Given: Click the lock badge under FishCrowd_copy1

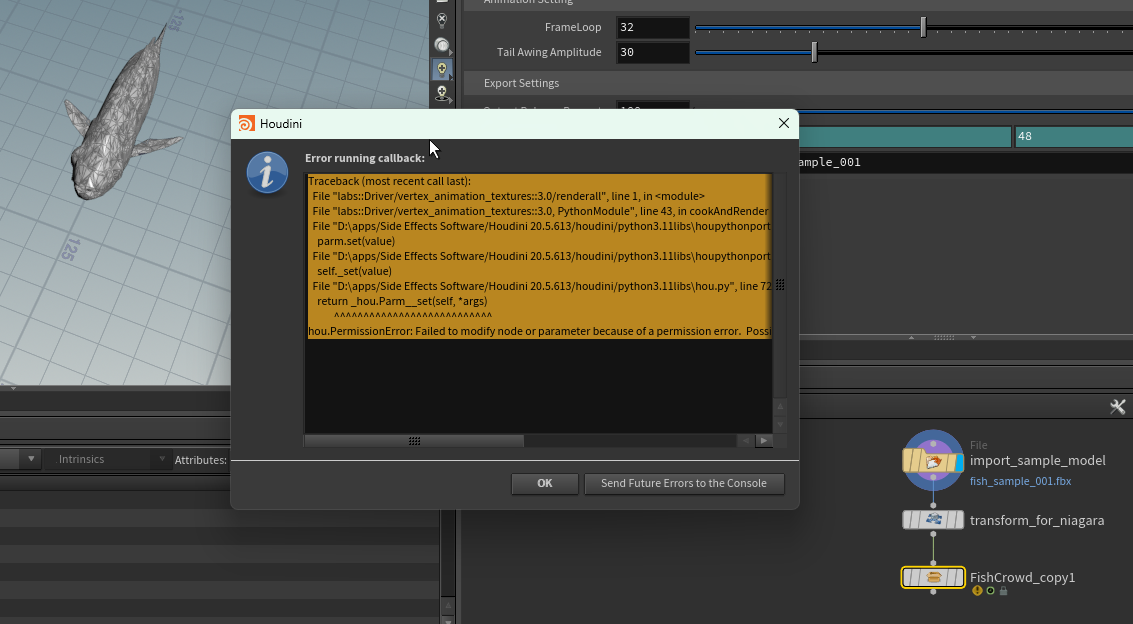Looking at the screenshot, I should (x=1003, y=591).
